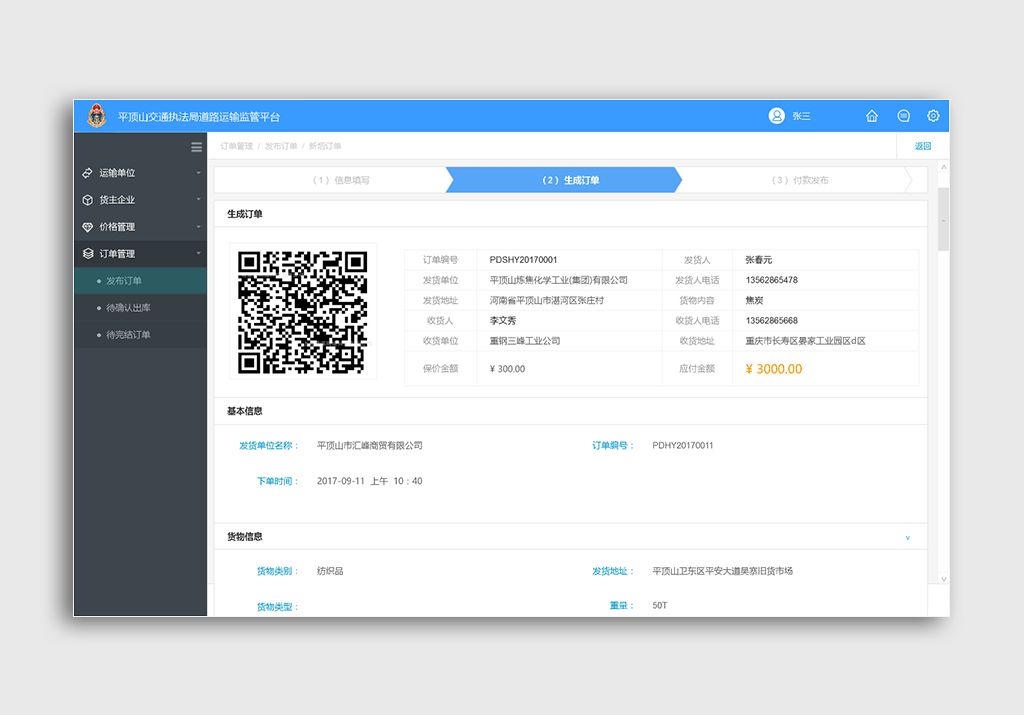
Task: Click the 发布订单 breadcrumb link
Action: pyautogui.click(x=281, y=146)
